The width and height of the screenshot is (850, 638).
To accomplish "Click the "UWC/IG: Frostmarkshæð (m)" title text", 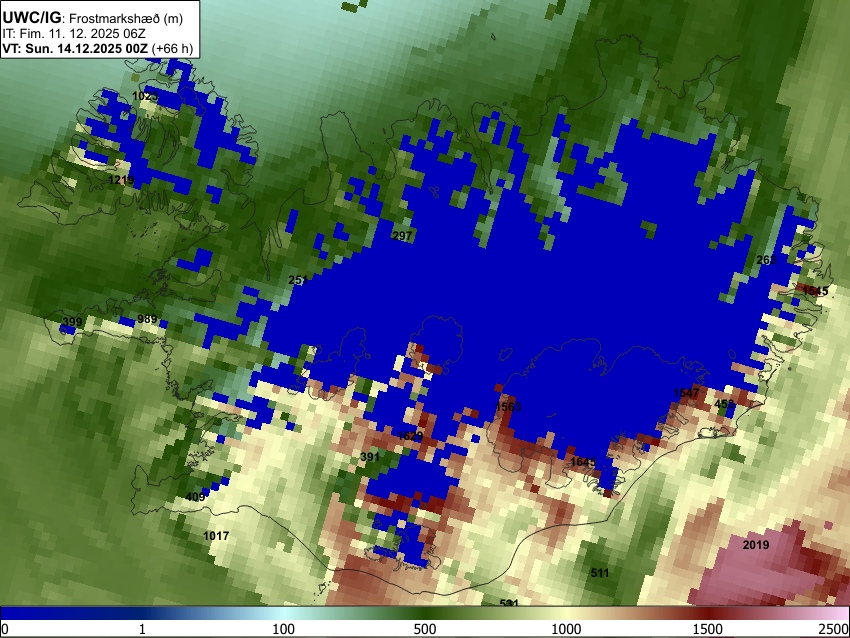I will (93, 18).
